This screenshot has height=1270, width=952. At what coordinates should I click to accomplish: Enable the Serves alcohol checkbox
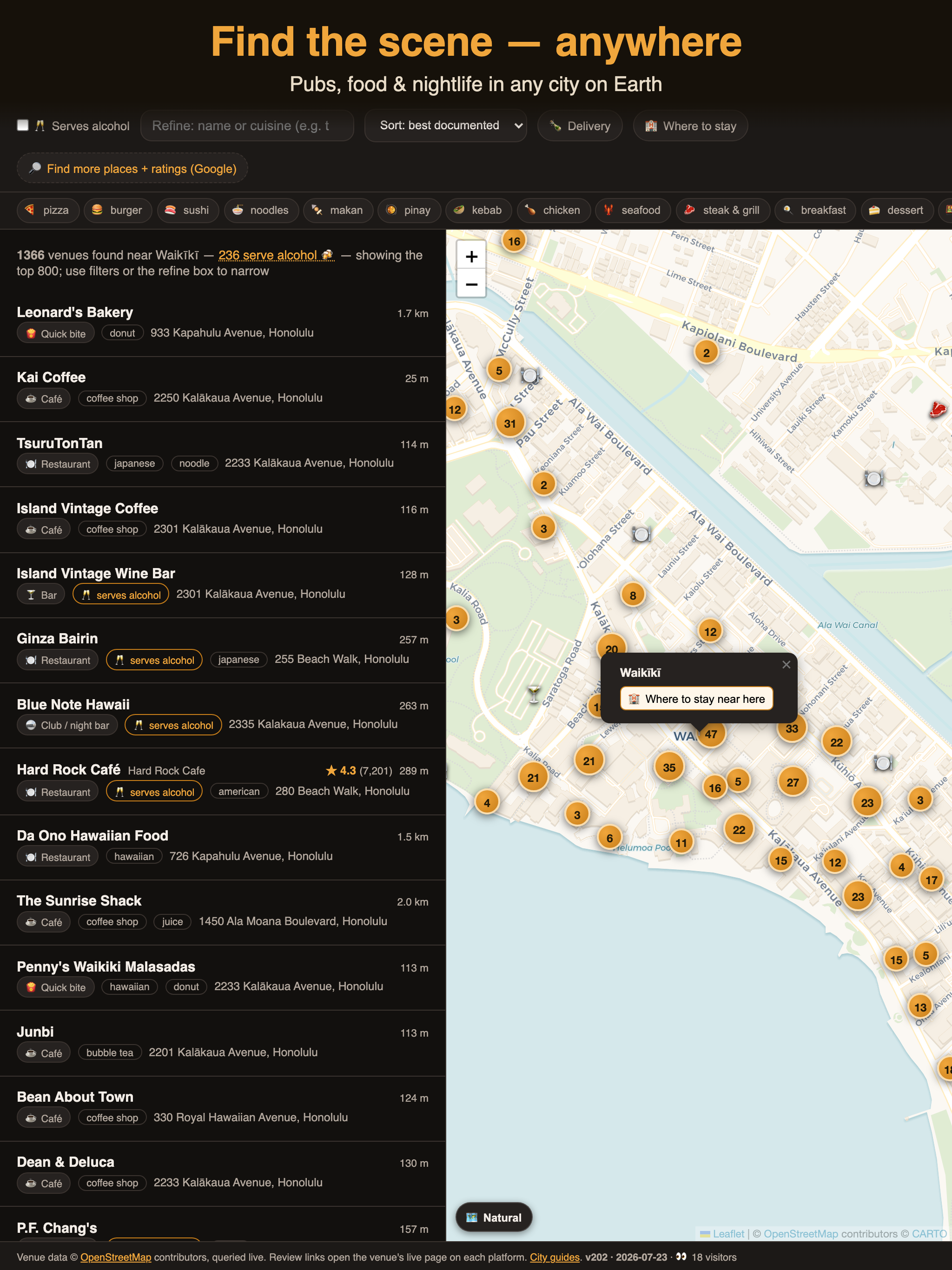[23, 125]
